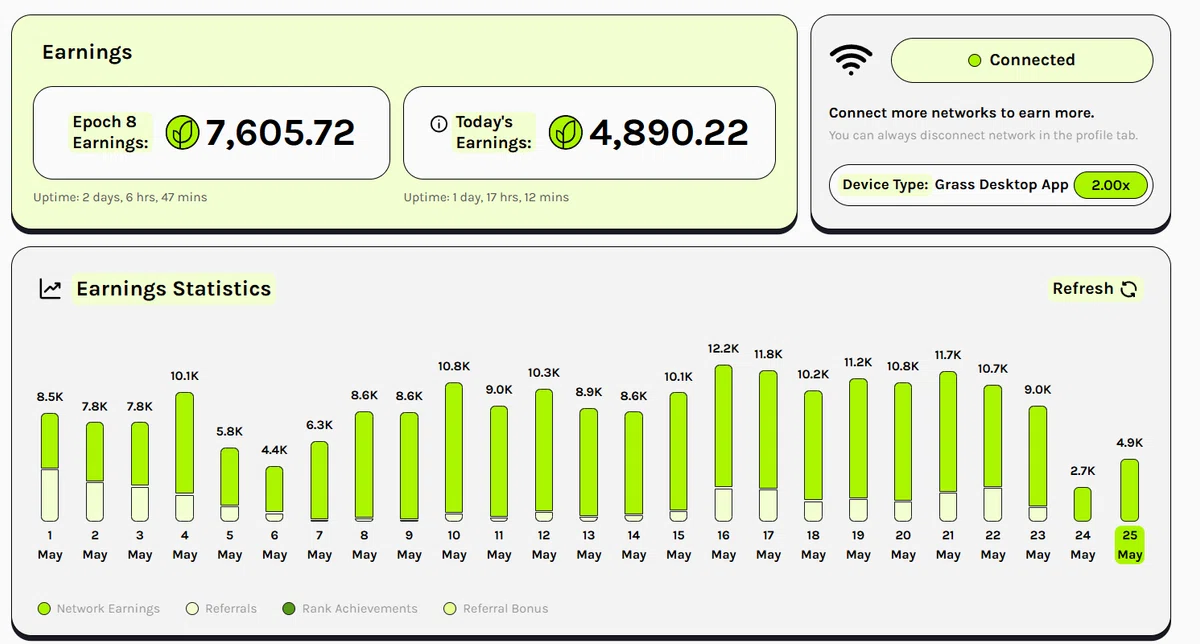Screen dimensions: 1200x644
Task: Click the 13 May date label
Action: point(589,545)
